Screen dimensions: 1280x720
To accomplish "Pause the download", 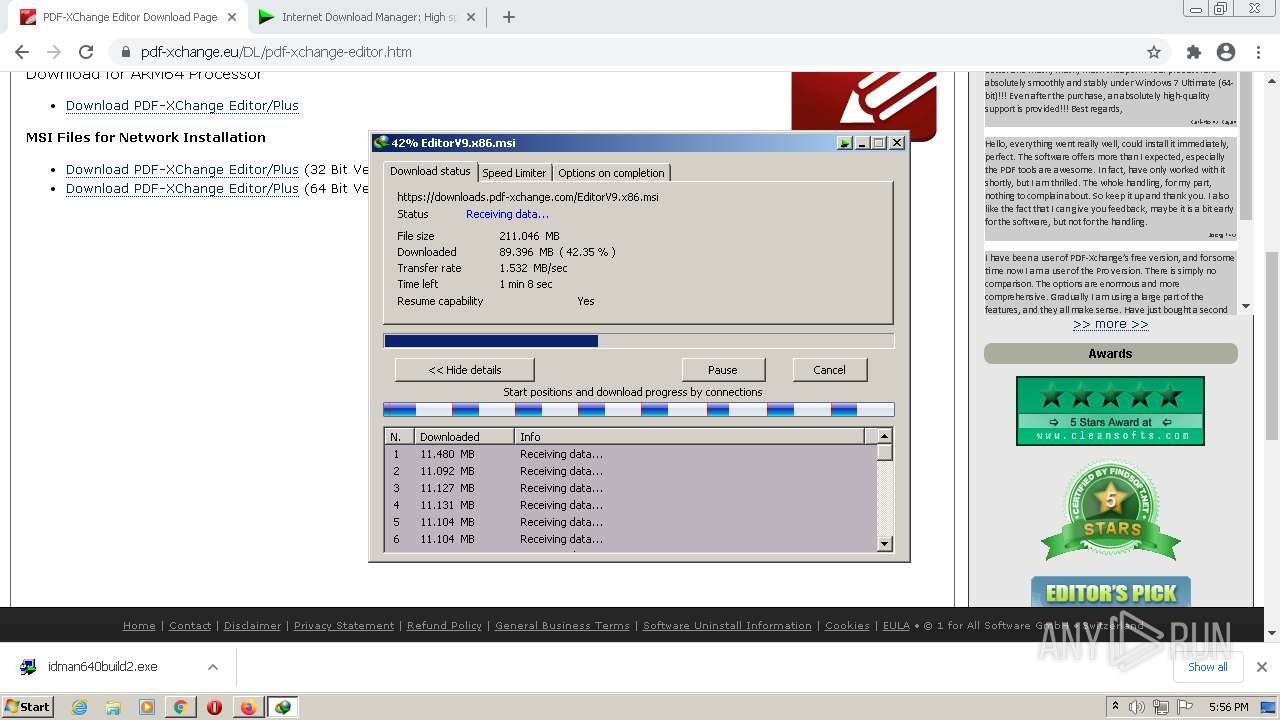I will pos(723,370).
